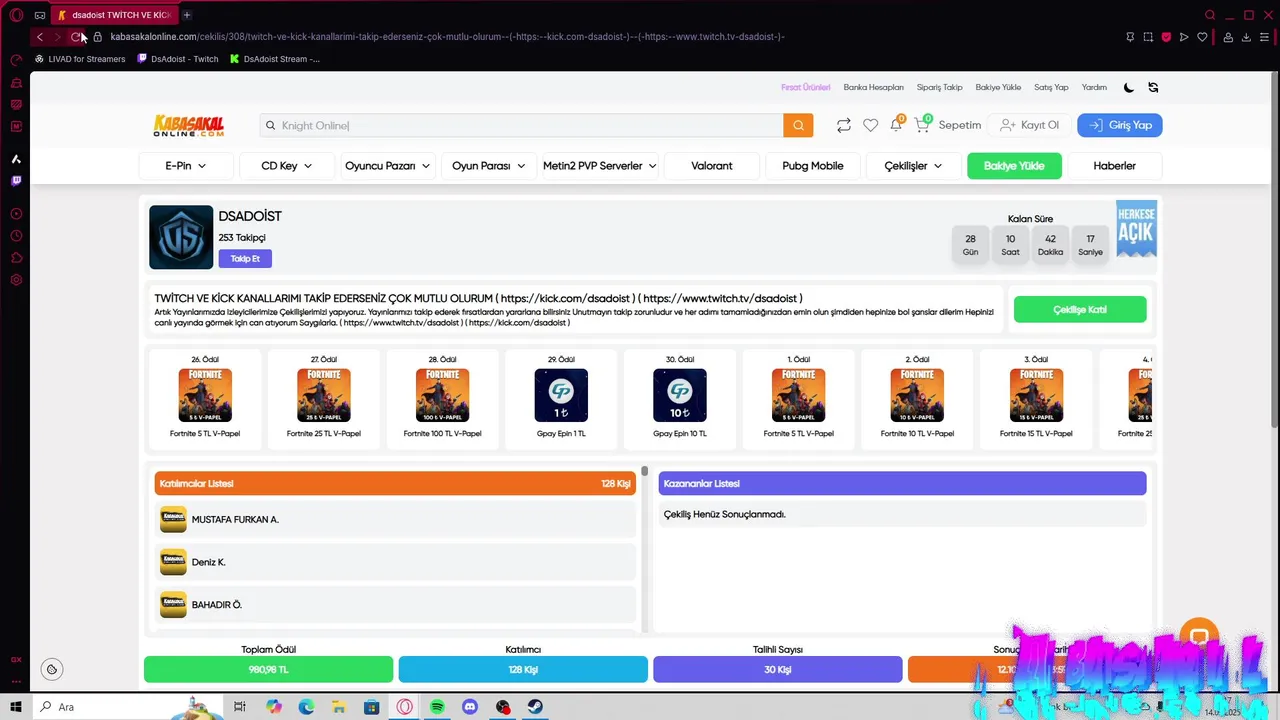1280x720 pixels.
Task: Open the orange live chat bubble
Action: click(x=1199, y=637)
